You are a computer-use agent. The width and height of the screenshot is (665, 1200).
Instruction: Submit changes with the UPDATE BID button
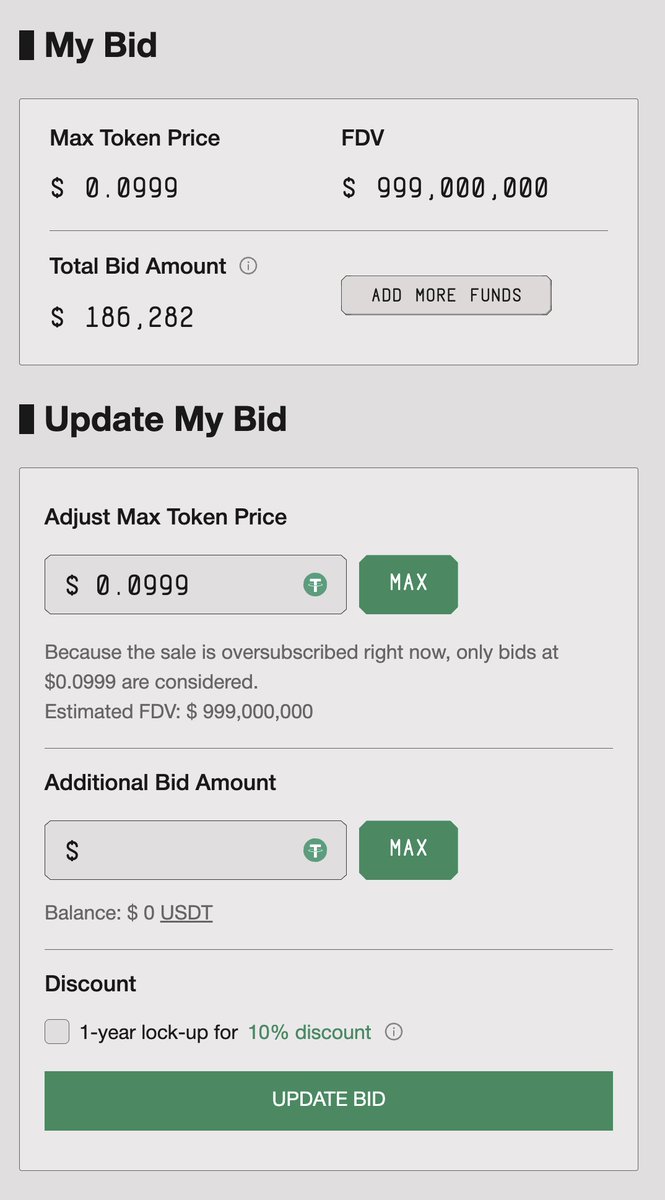(329, 1100)
